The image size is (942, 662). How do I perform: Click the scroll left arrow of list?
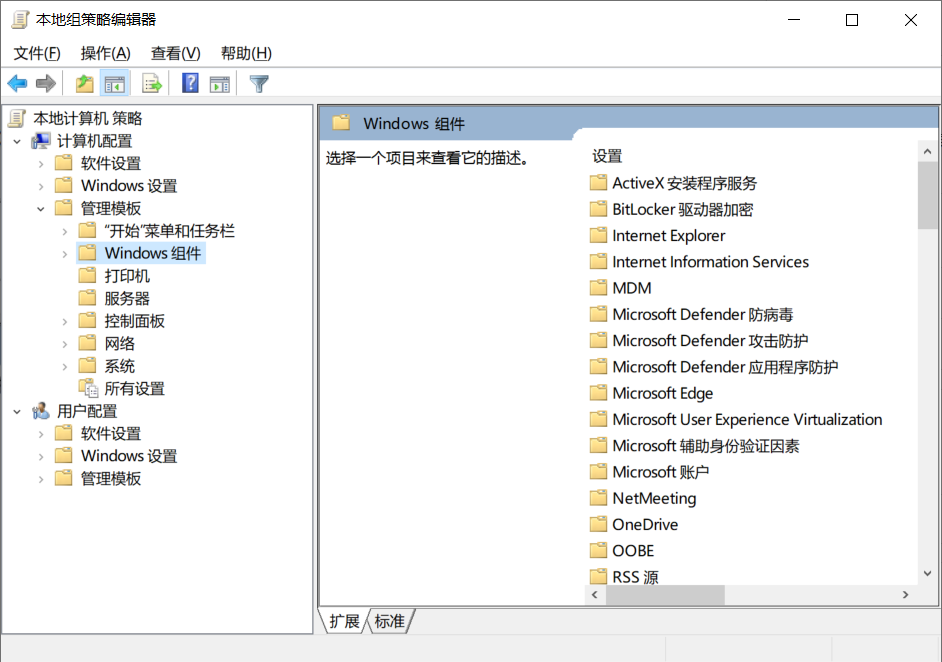(595, 595)
